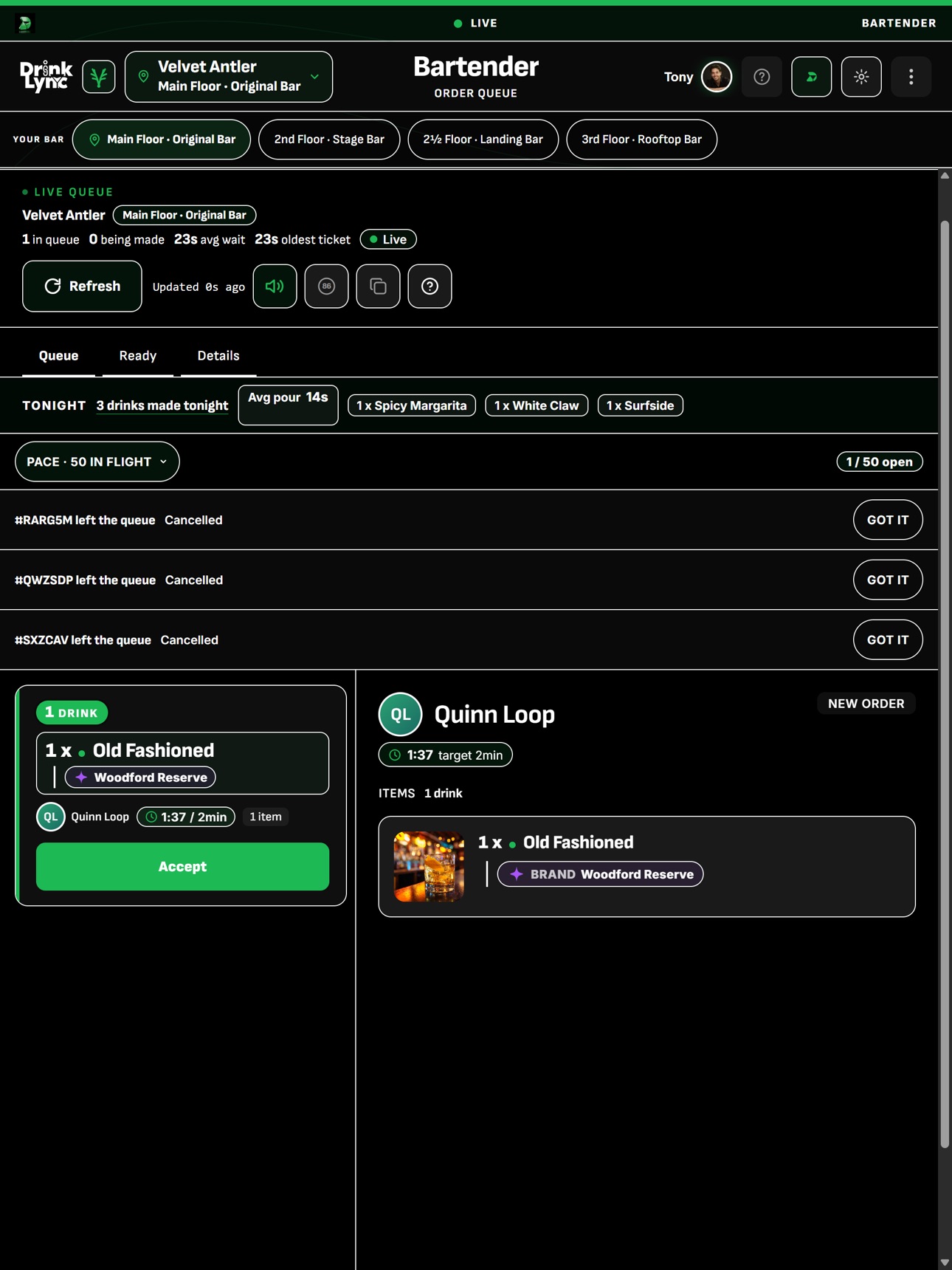Expand the Pace 50 in flight dropdown

point(97,461)
